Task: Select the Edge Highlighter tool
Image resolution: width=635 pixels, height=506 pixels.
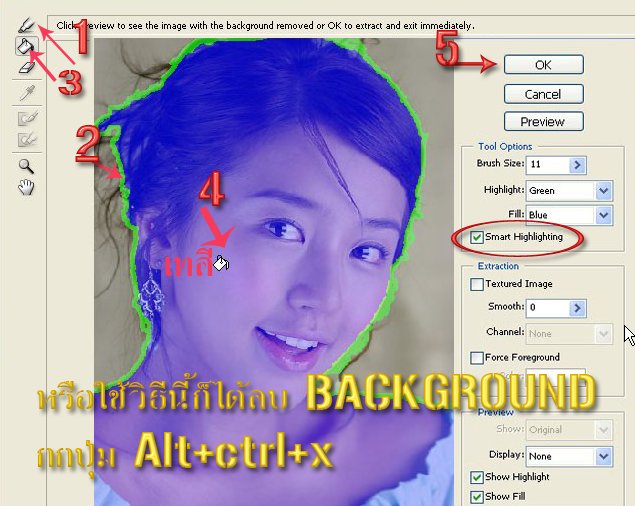Action: coord(27,25)
